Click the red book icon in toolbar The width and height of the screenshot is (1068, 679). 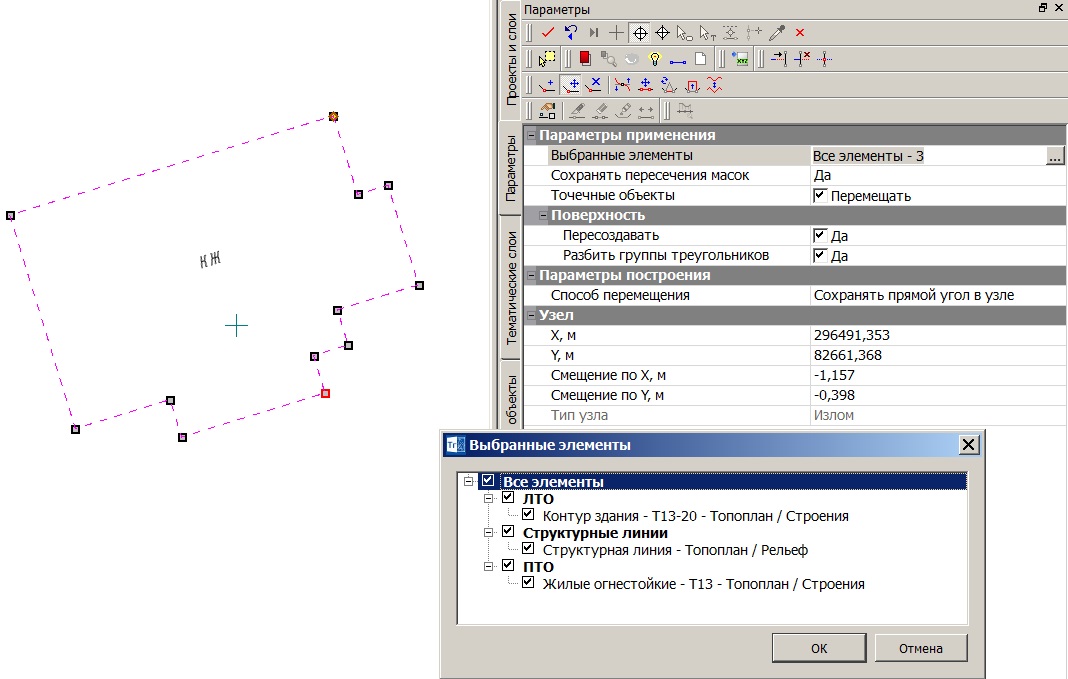point(585,59)
